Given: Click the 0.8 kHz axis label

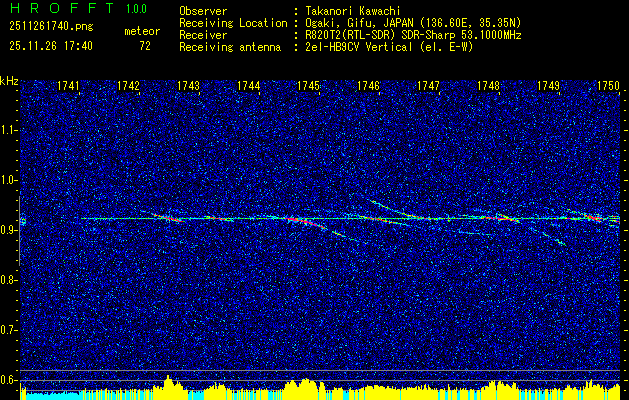Looking at the screenshot, I should point(9,280).
